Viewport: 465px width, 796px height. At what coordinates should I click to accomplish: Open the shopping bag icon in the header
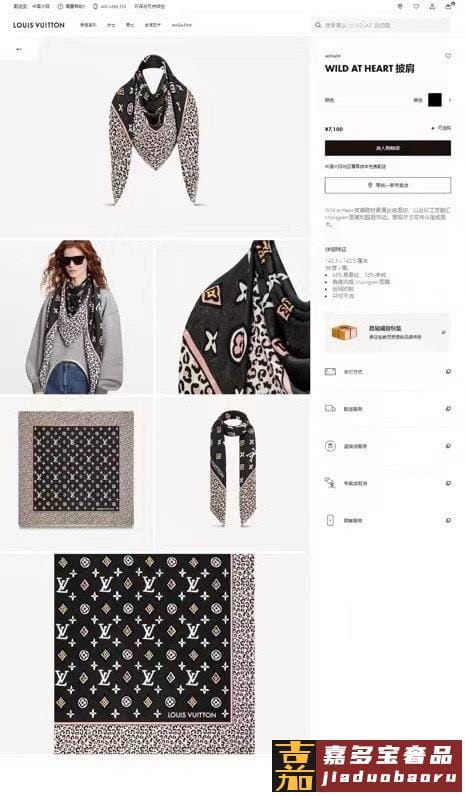tap(448, 7)
